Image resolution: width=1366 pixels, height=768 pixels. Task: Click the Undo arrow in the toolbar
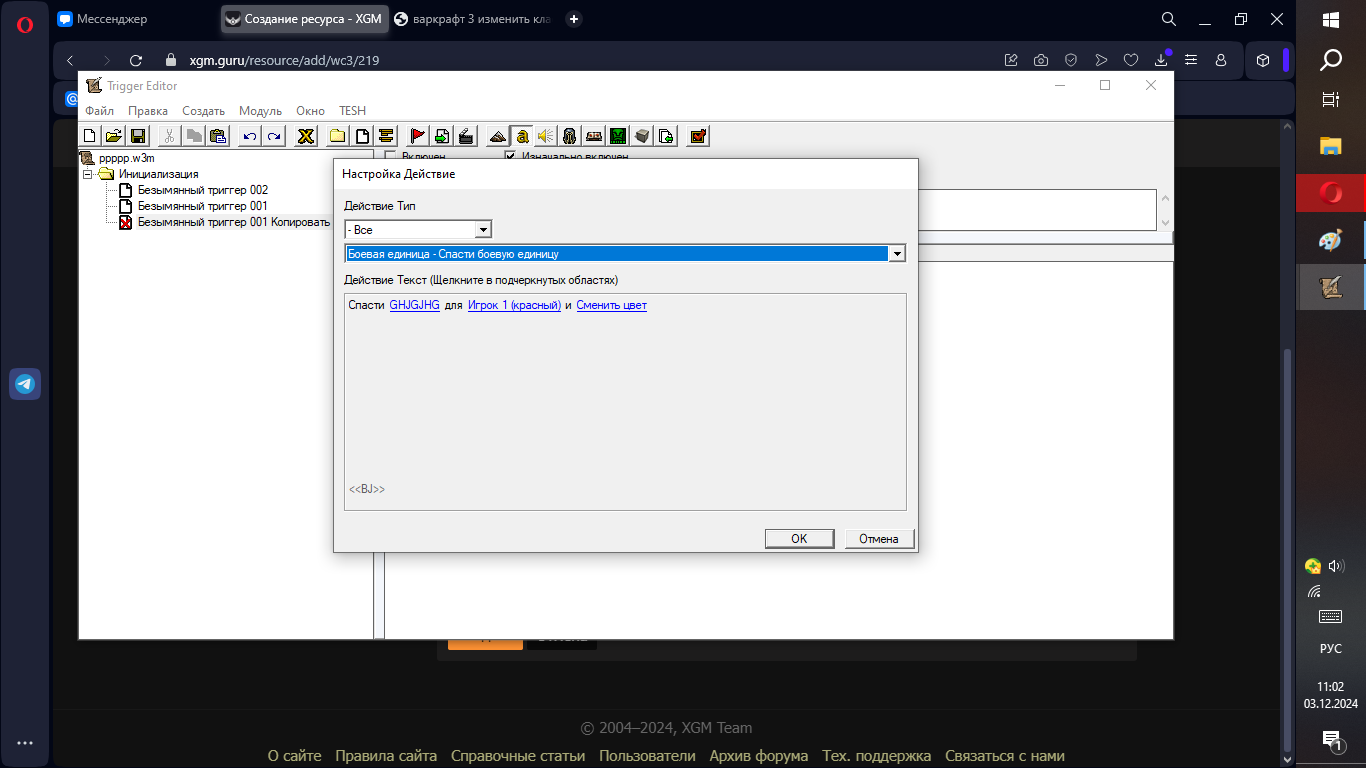pos(250,136)
